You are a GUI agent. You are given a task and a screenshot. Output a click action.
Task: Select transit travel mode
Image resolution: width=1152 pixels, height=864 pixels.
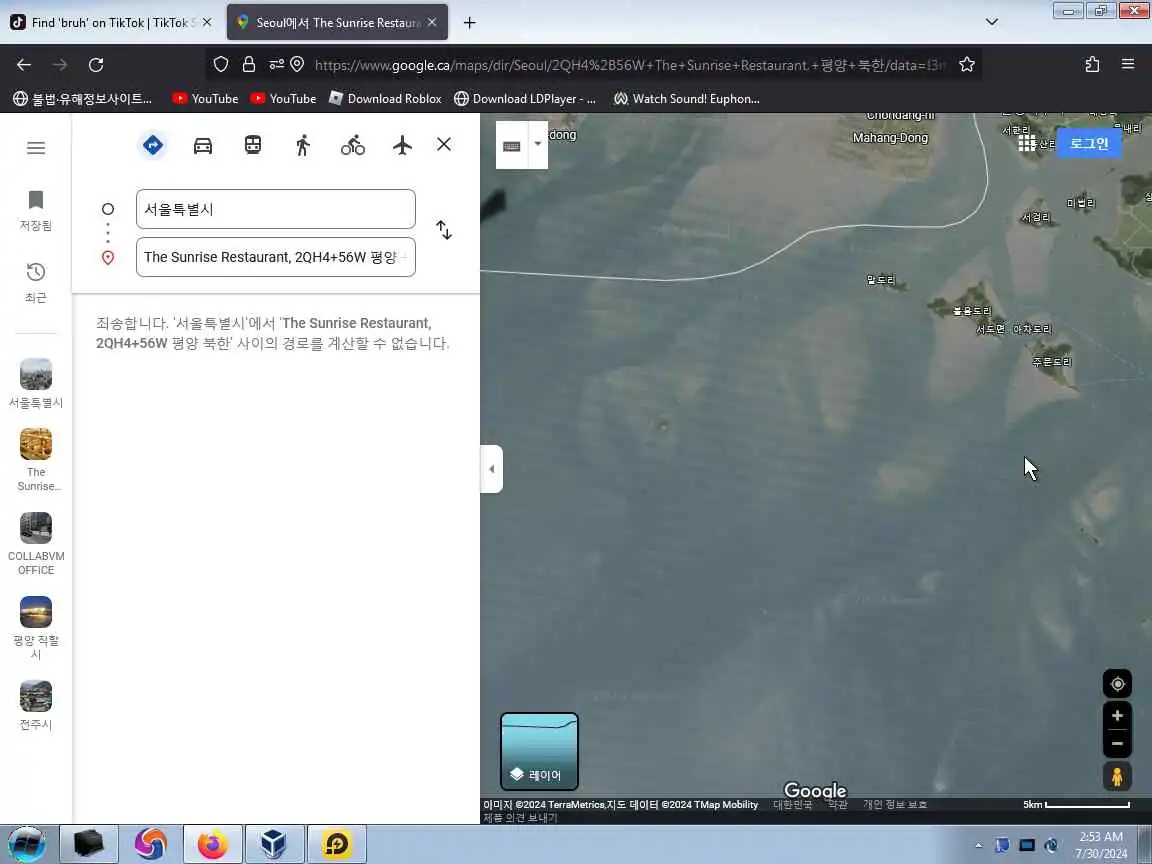253,145
